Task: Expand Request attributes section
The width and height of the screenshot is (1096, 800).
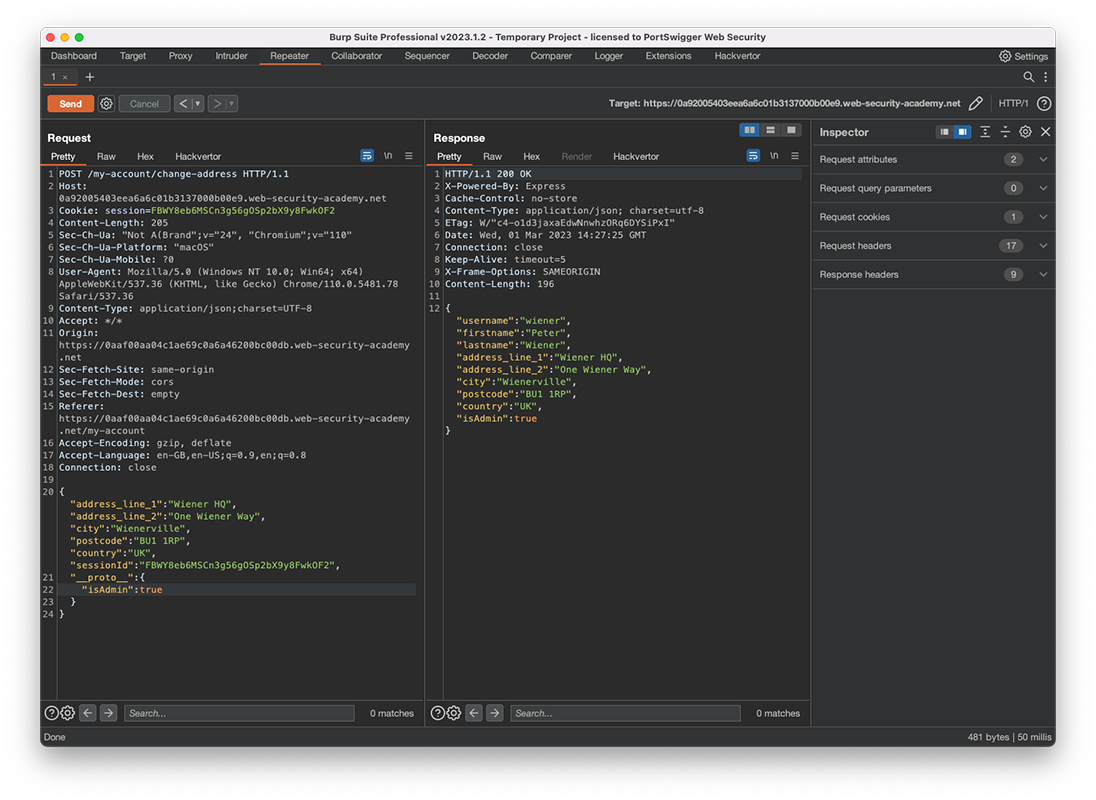Action: tap(935, 159)
